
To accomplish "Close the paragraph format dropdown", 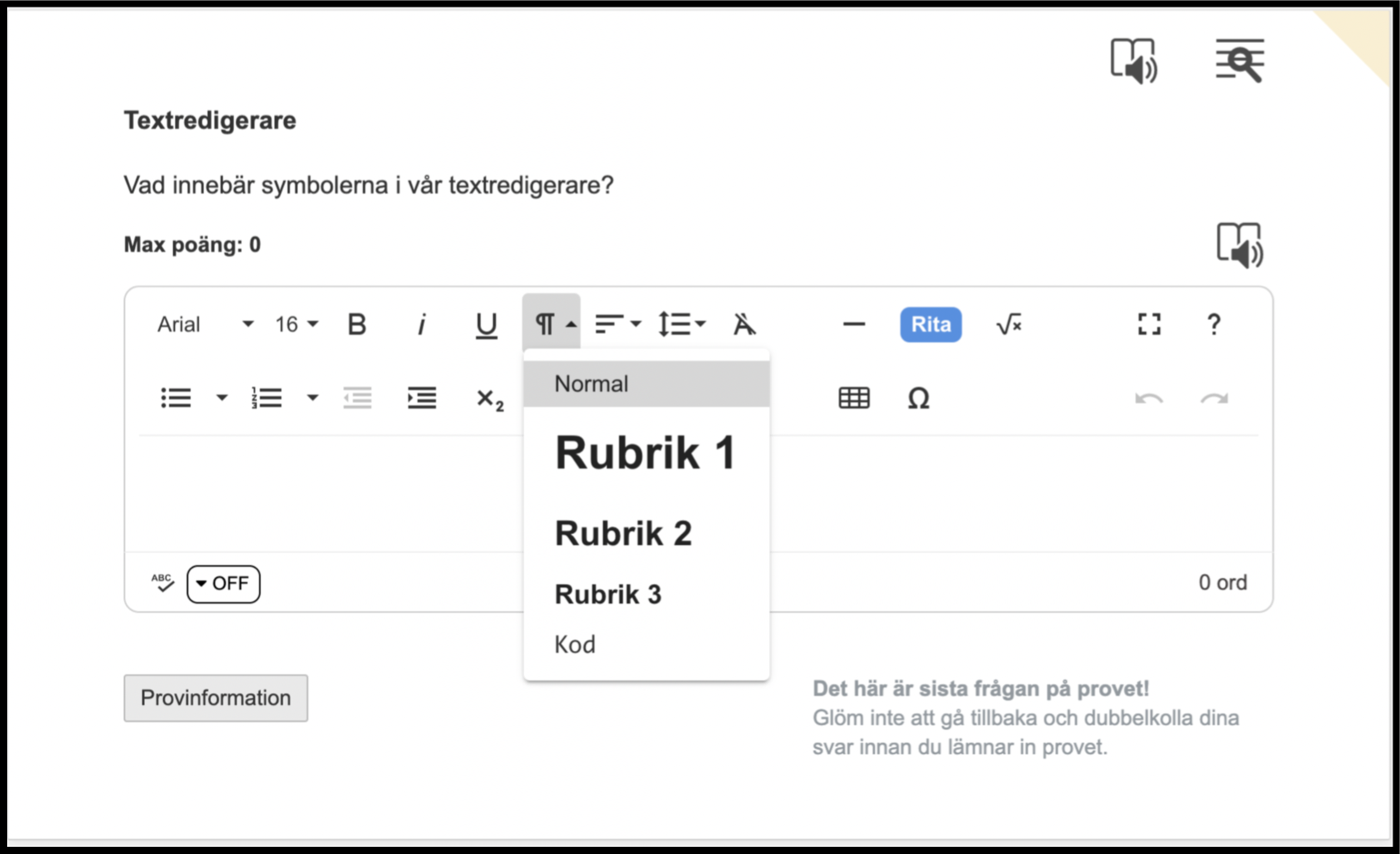I will 551,323.
